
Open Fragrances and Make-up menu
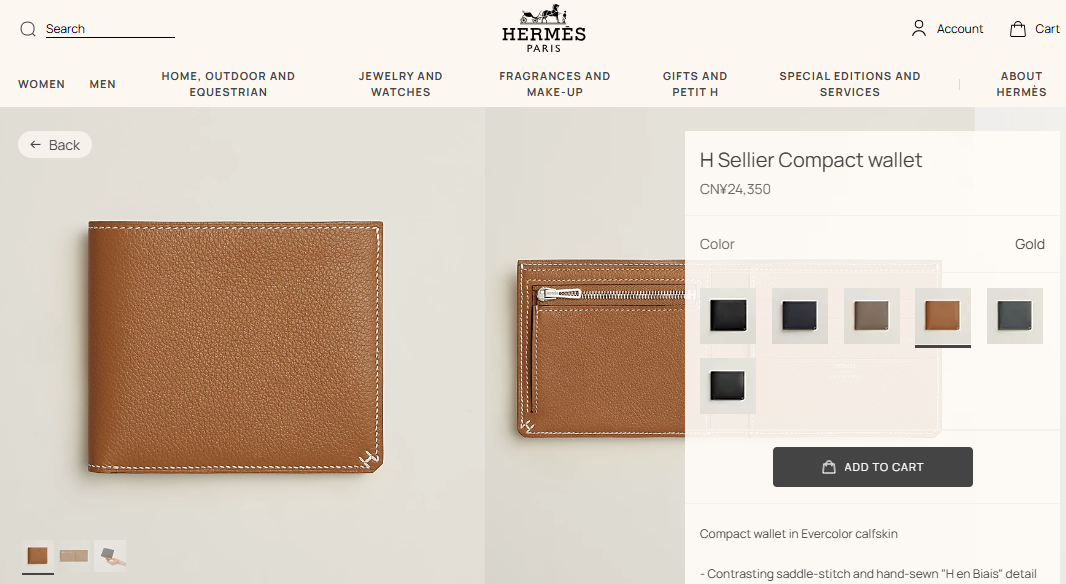[x=555, y=84]
